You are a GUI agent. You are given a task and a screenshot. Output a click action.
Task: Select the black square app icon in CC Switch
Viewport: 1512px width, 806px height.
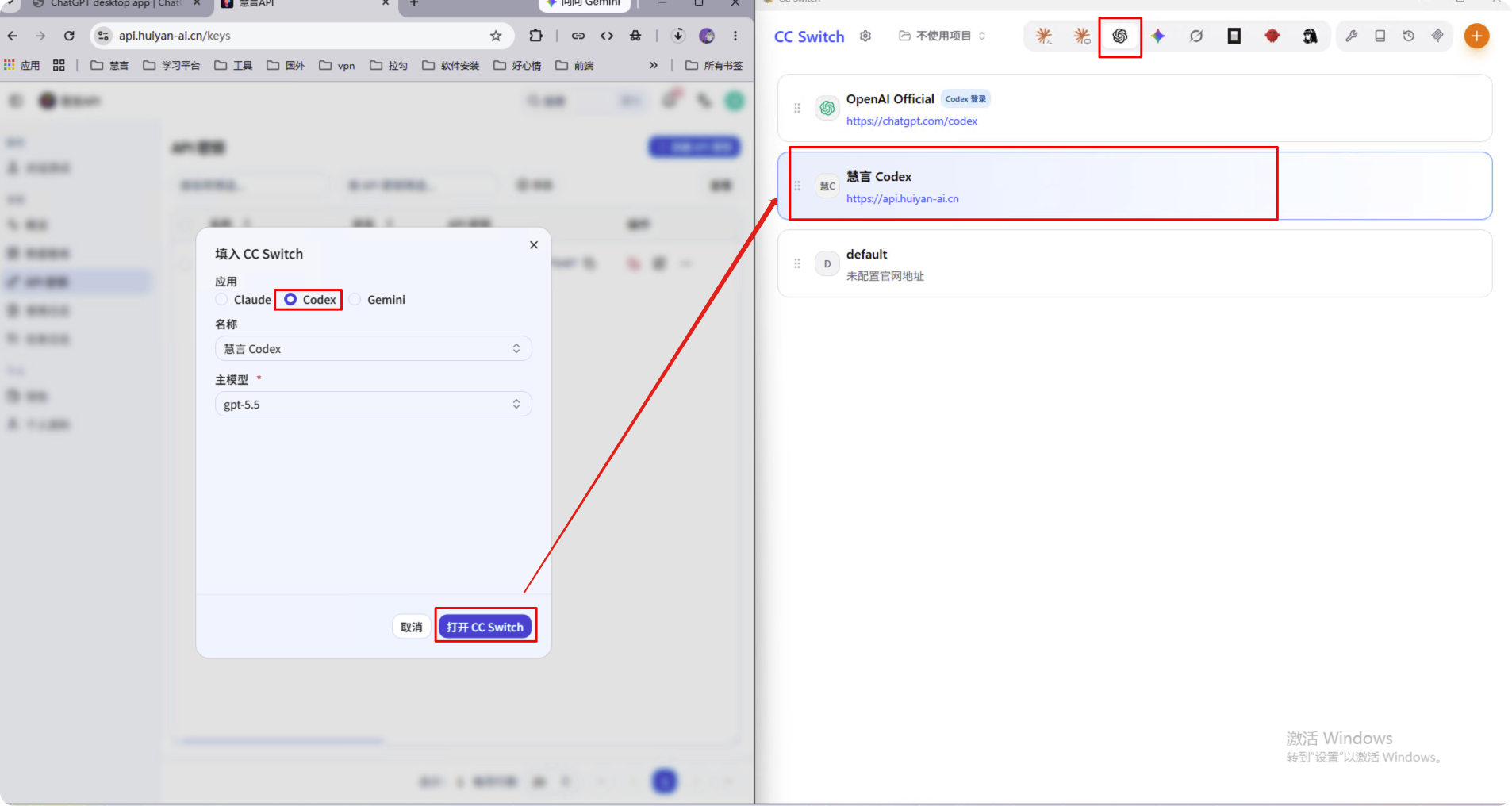[1234, 36]
